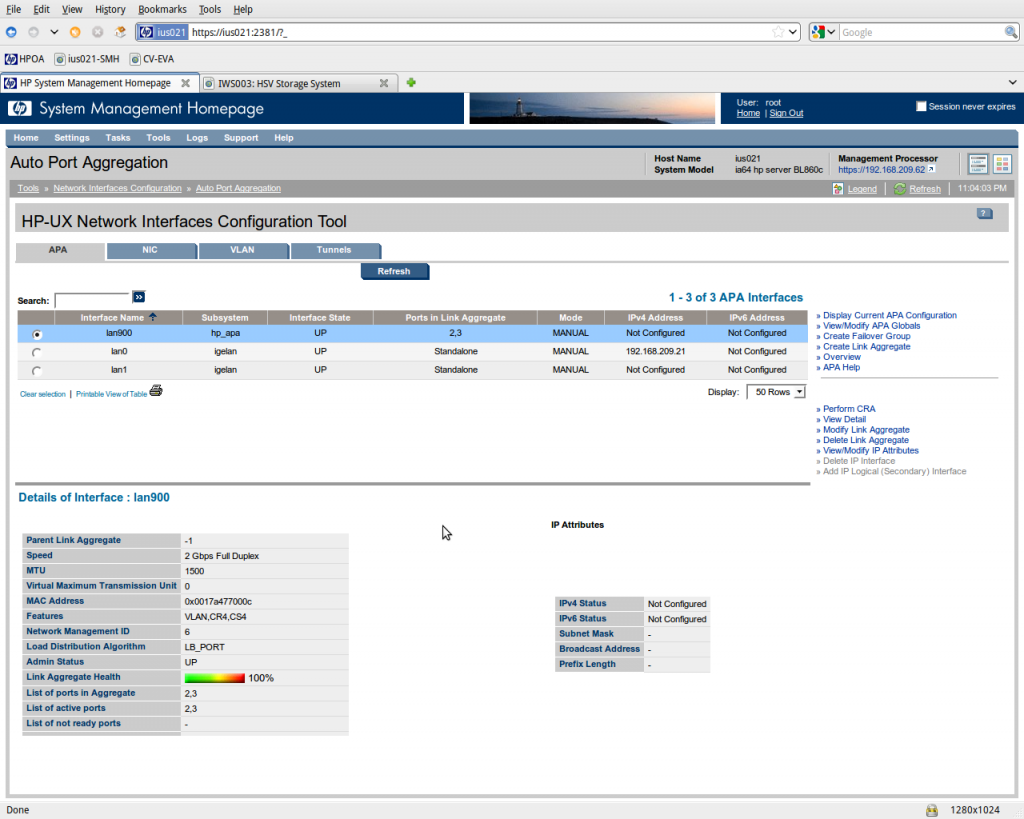Open the Google search engine dropdown
The height and width of the screenshot is (819, 1024).
click(x=830, y=31)
